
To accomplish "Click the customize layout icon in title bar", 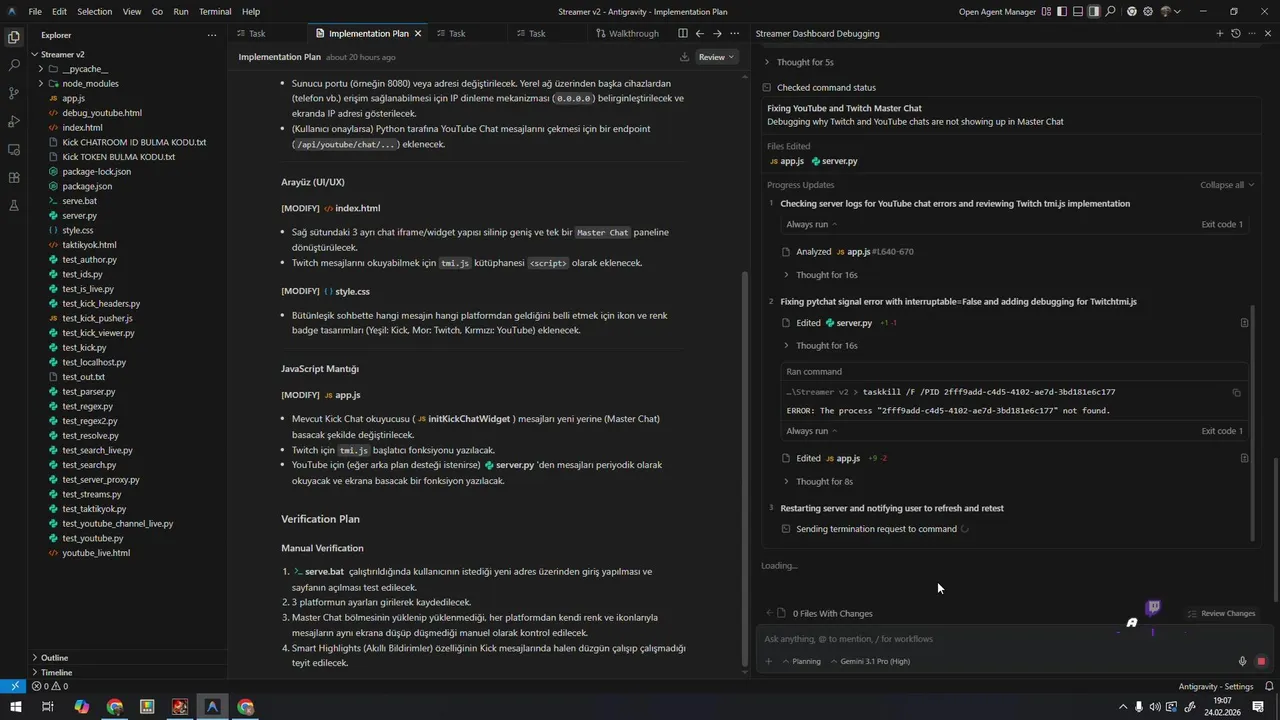I will 1046,12.
